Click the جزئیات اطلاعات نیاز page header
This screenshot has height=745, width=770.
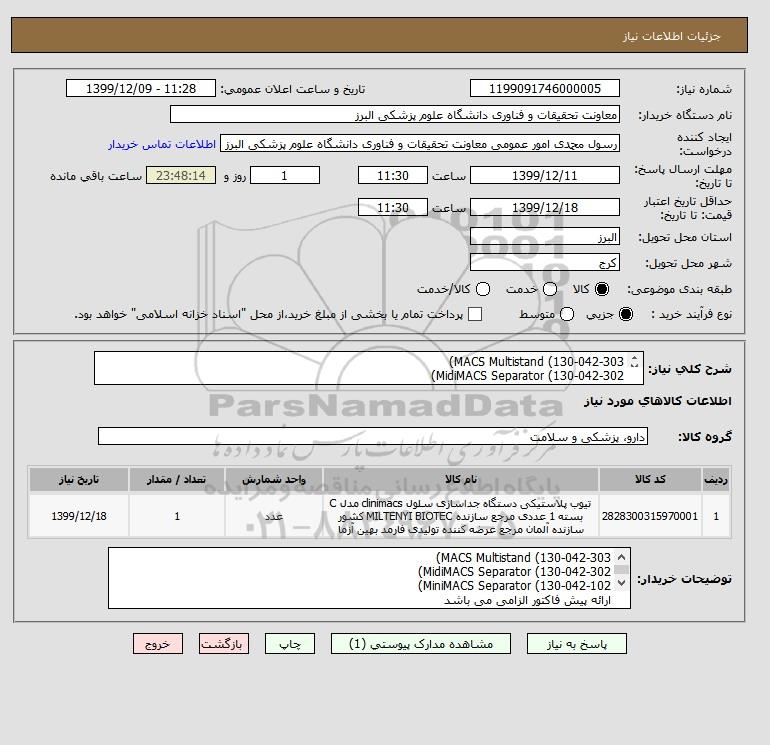coord(671,36)
